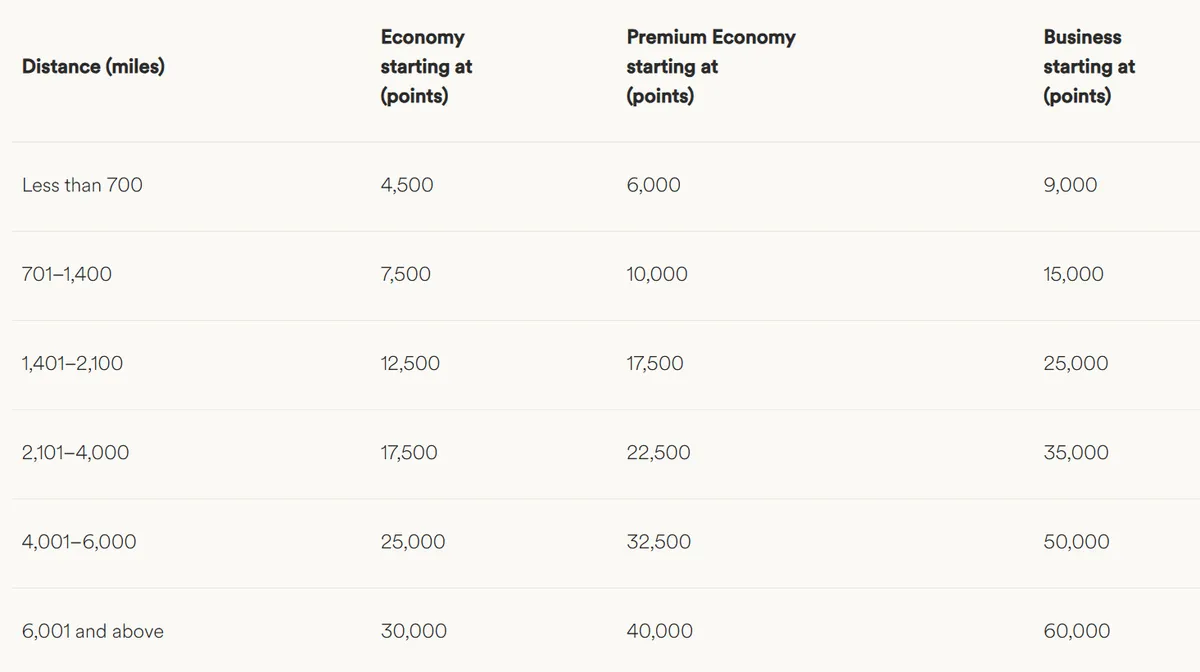Select the 701–1,400 distance cell
The height and width of the screenshot is (672, 1200).
67,274
